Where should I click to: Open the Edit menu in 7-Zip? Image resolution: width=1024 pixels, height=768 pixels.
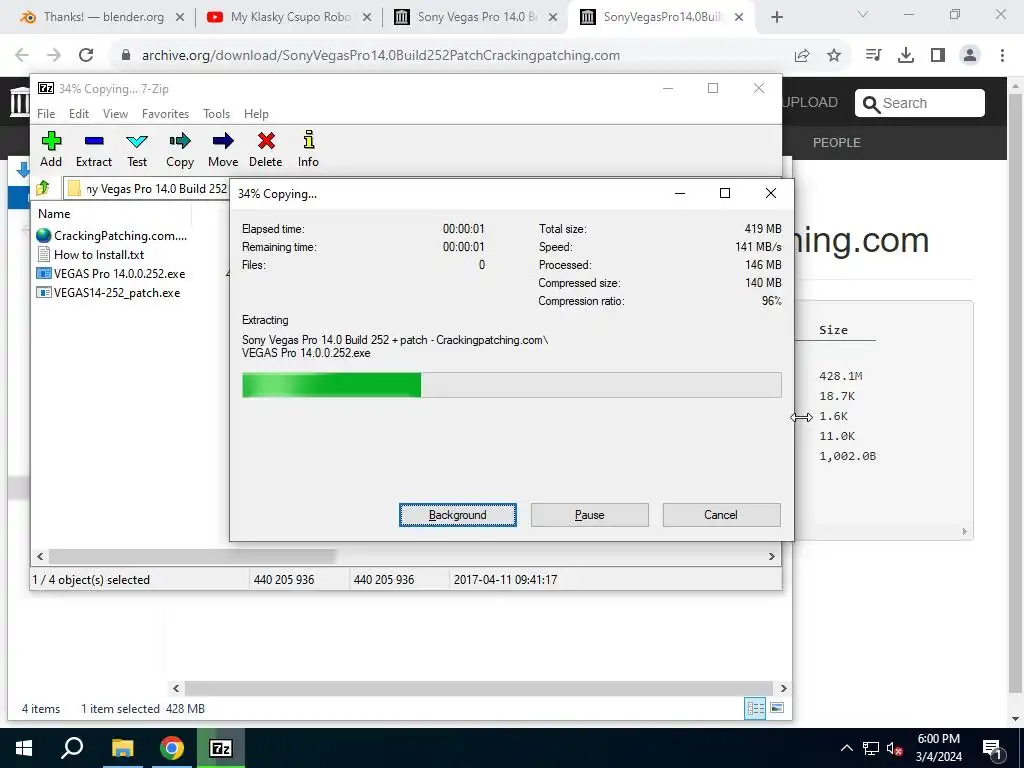click(x=79, y=114)
